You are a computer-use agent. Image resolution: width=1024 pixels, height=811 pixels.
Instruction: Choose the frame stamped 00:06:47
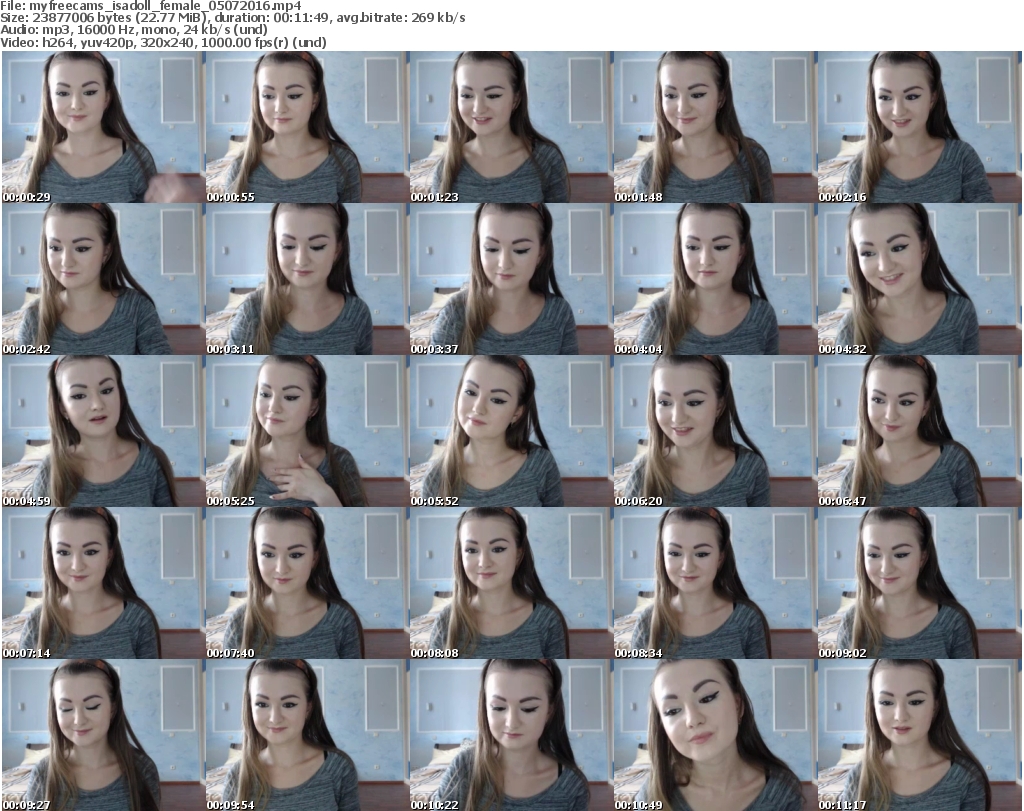[919, 431]
